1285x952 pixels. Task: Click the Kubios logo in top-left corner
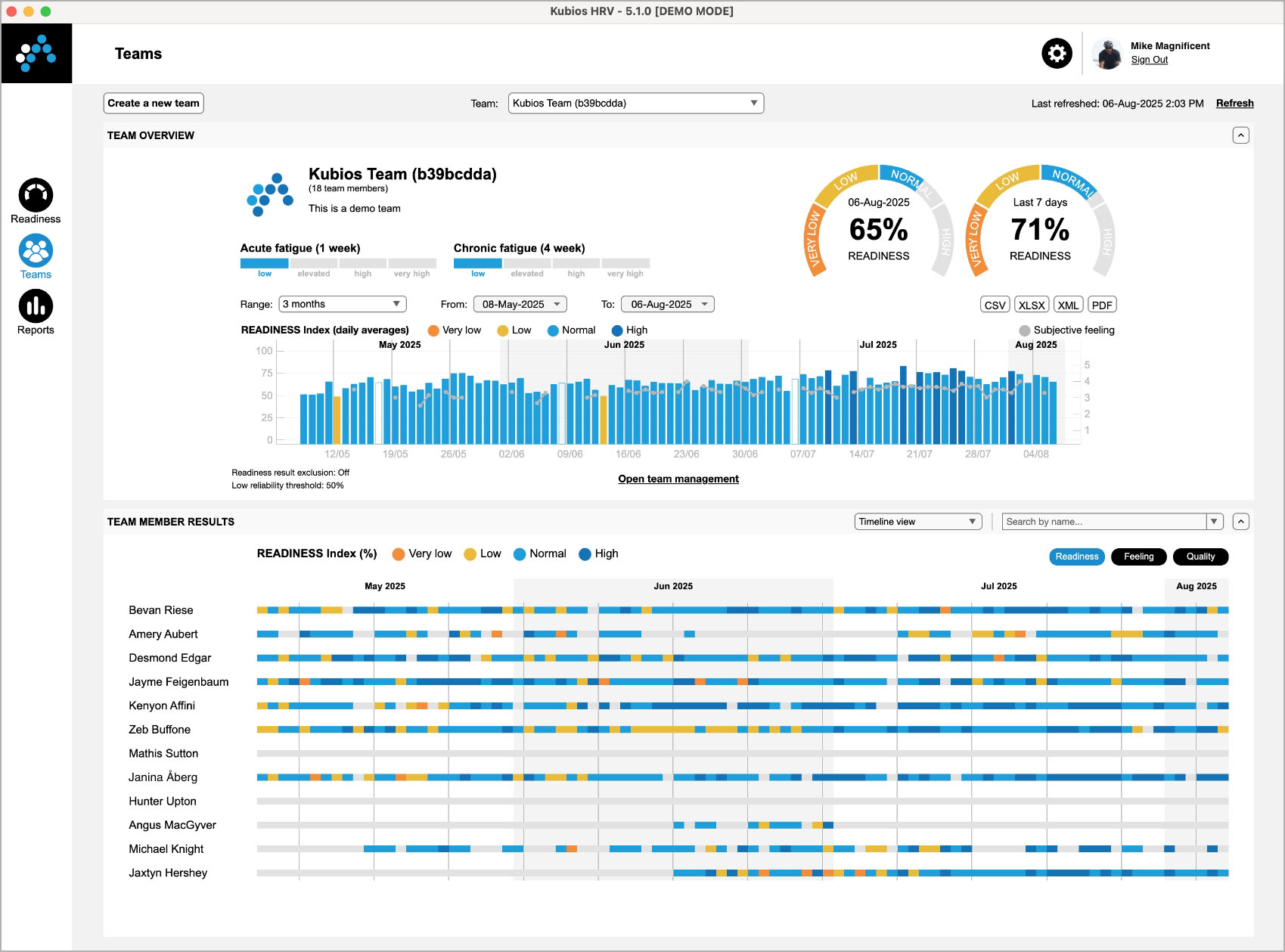pos(36,54)
